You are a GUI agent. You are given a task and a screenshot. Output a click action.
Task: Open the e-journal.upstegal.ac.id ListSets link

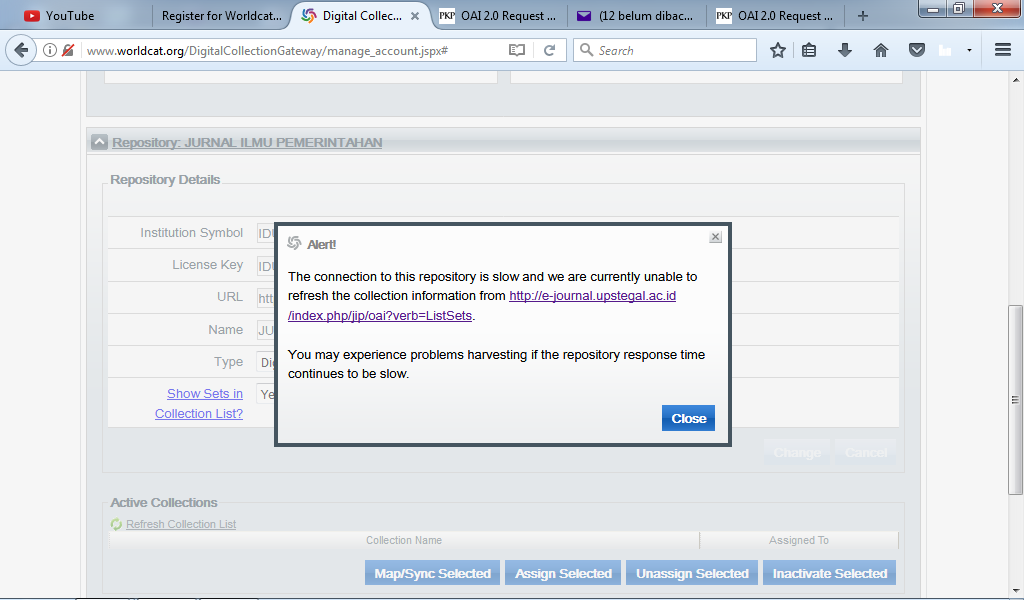592,296
